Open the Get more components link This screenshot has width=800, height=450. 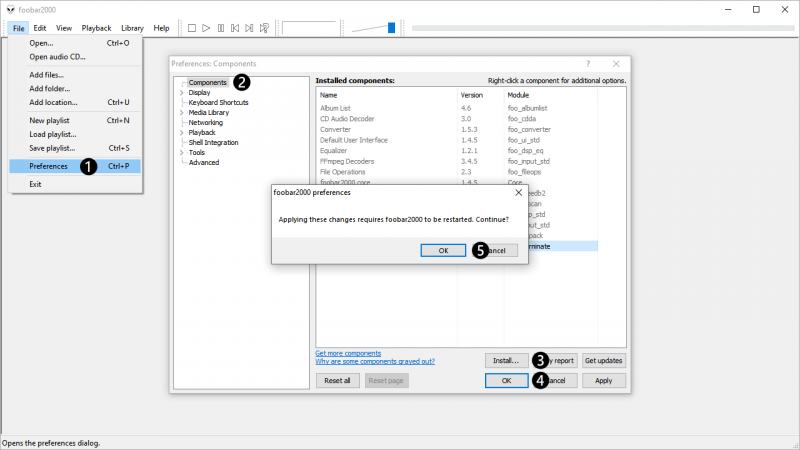(x=348, y=353)
